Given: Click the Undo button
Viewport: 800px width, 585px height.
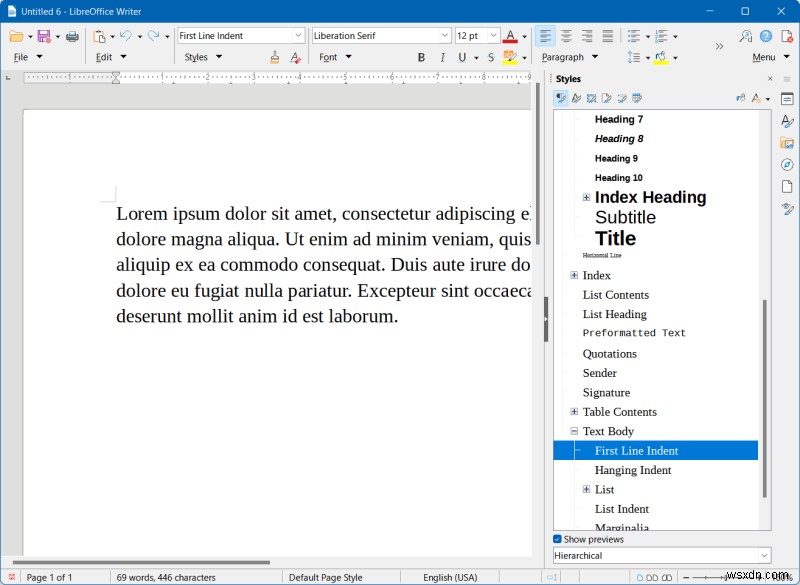Looking at the screenshot, I should click(x=126, y=35).
